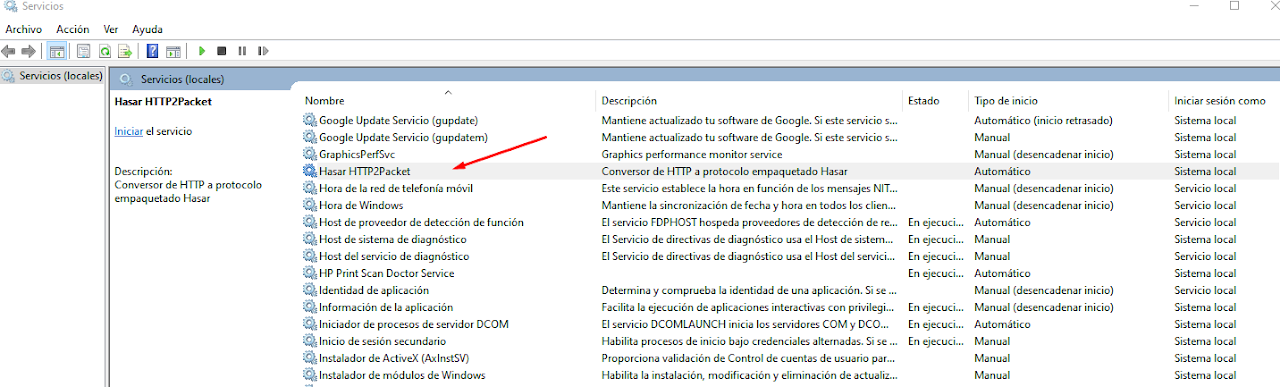
Task: Click the Stop service toolbar icon
Action: click(x=222, y=51)
